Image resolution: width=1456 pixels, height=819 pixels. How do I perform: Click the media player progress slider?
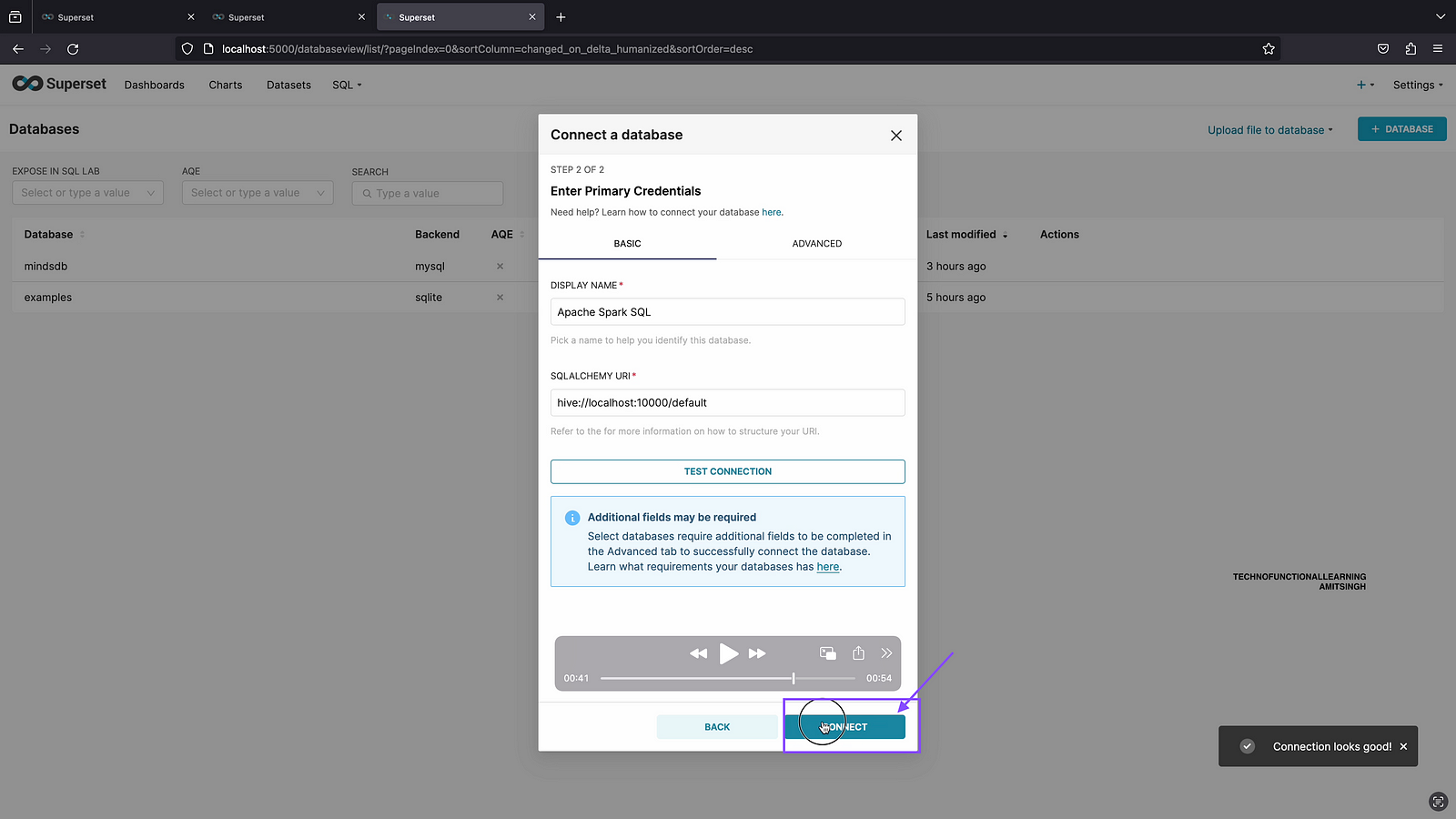727,678
